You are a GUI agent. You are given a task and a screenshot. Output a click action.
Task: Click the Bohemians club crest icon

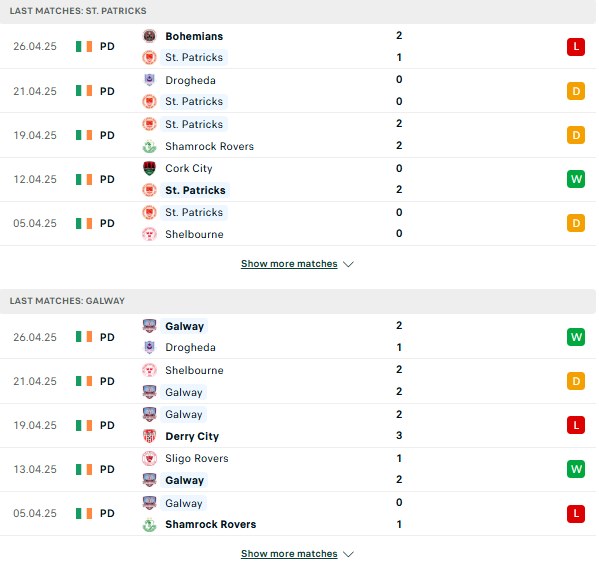pyautogui.click(x=149, y=36)
